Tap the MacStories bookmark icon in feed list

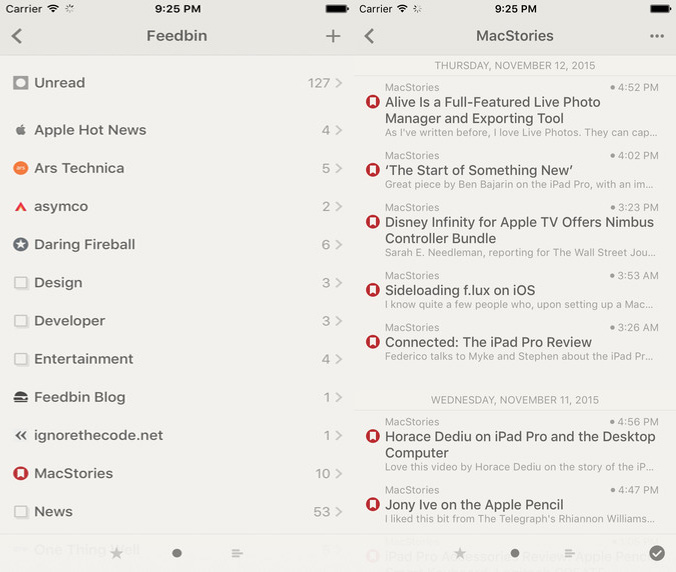tap(20, 473)
